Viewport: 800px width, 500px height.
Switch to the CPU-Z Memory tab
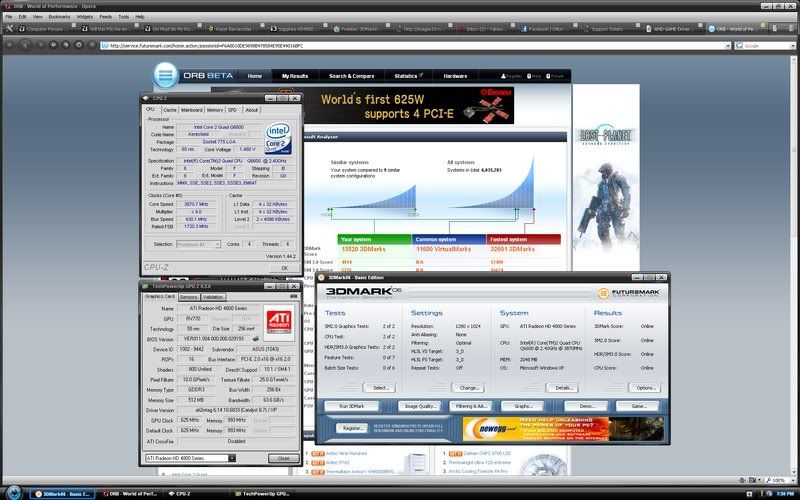(215, 110)
